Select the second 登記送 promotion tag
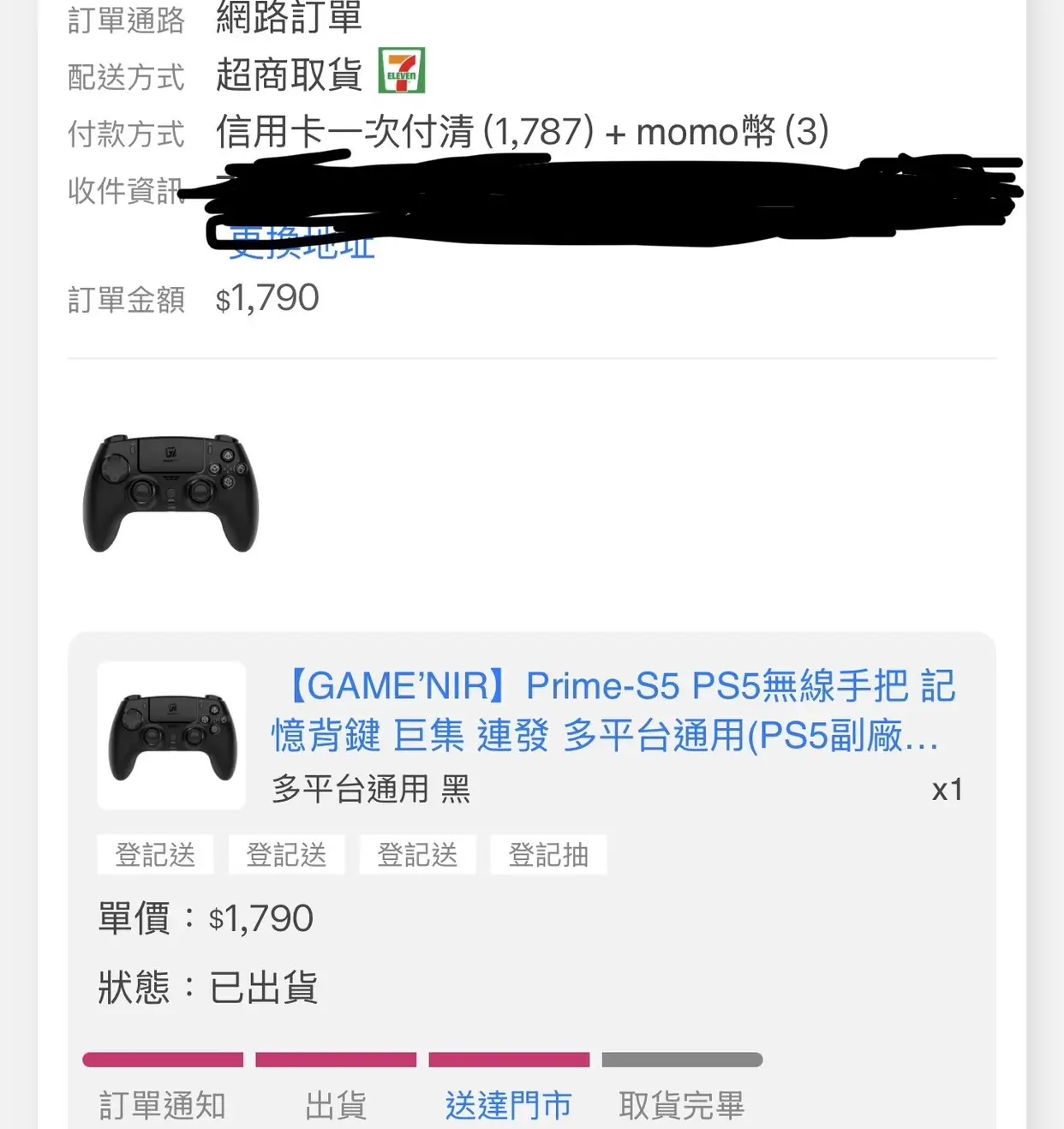Screen dimensions: 1064x1129 (x=286, y=854)
